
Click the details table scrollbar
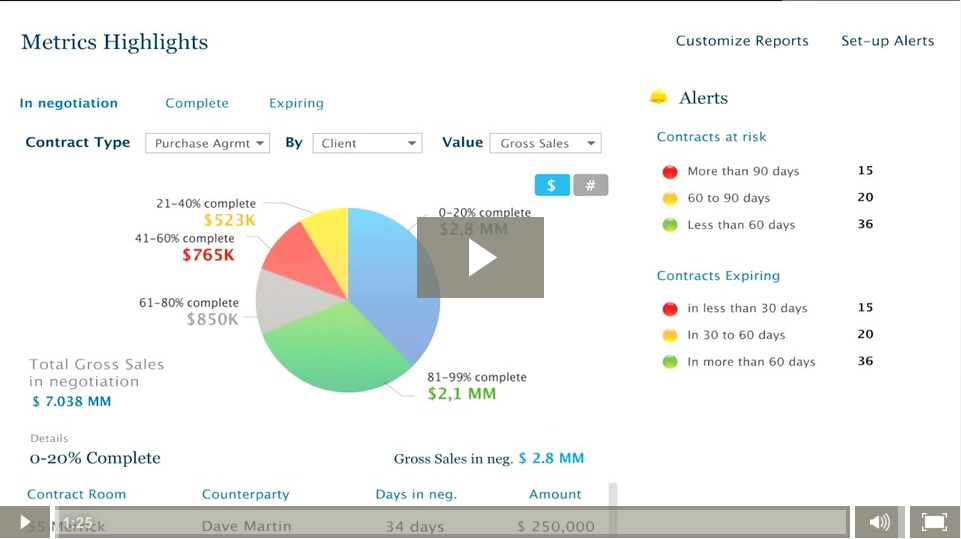click(x=613, y=495)
